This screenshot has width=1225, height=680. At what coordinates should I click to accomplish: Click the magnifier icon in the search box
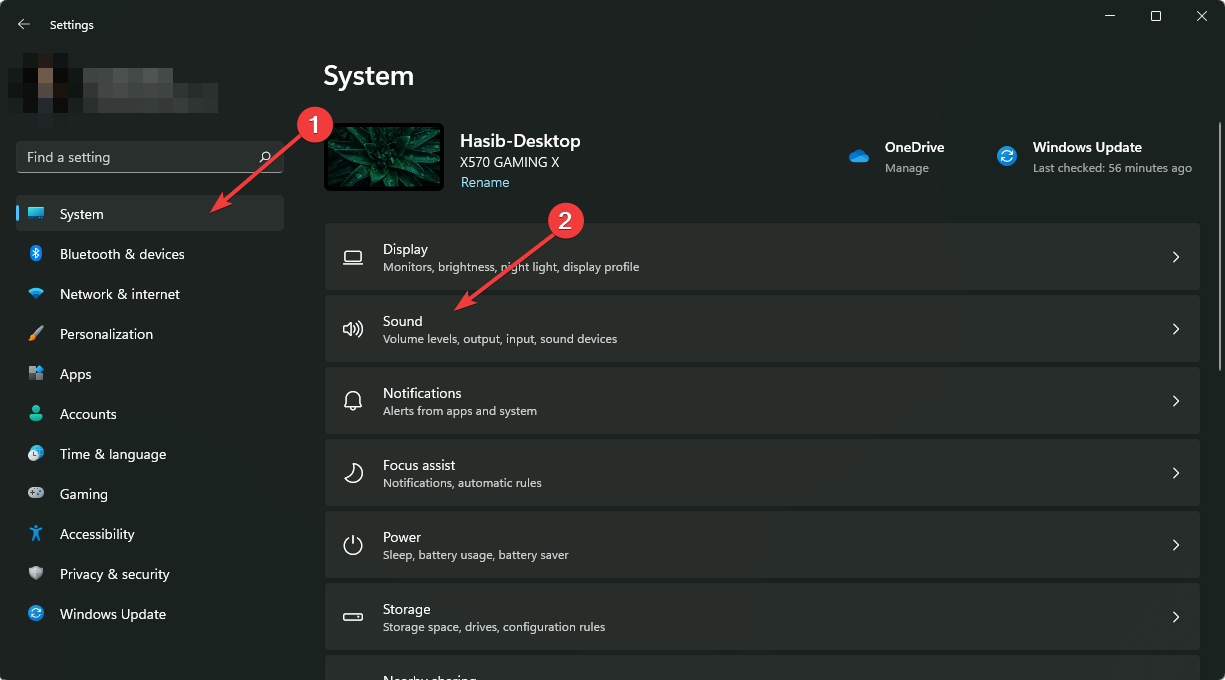pos(265,157)
